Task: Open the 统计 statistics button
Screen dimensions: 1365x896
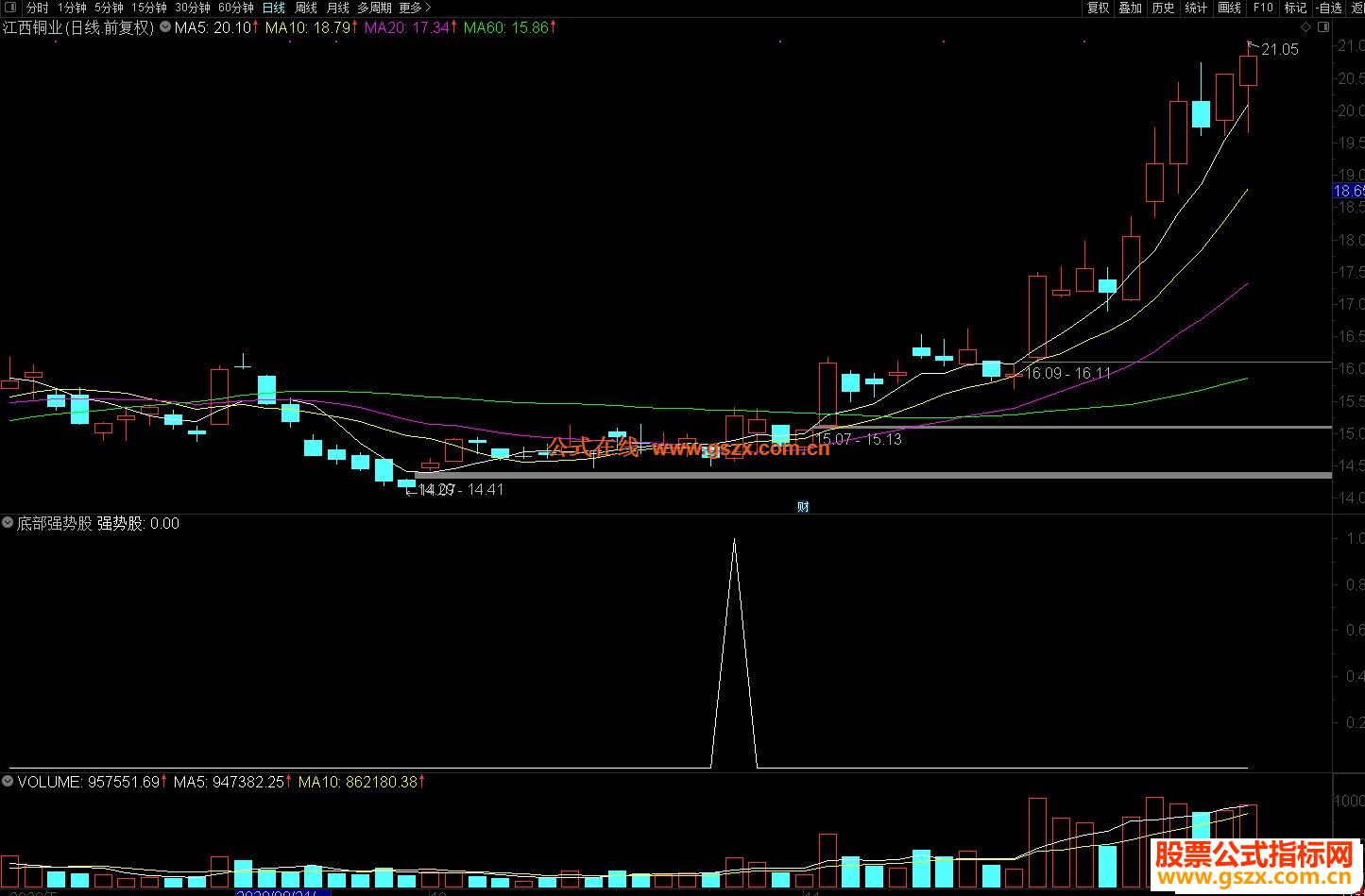Action: coord(1196,8)
